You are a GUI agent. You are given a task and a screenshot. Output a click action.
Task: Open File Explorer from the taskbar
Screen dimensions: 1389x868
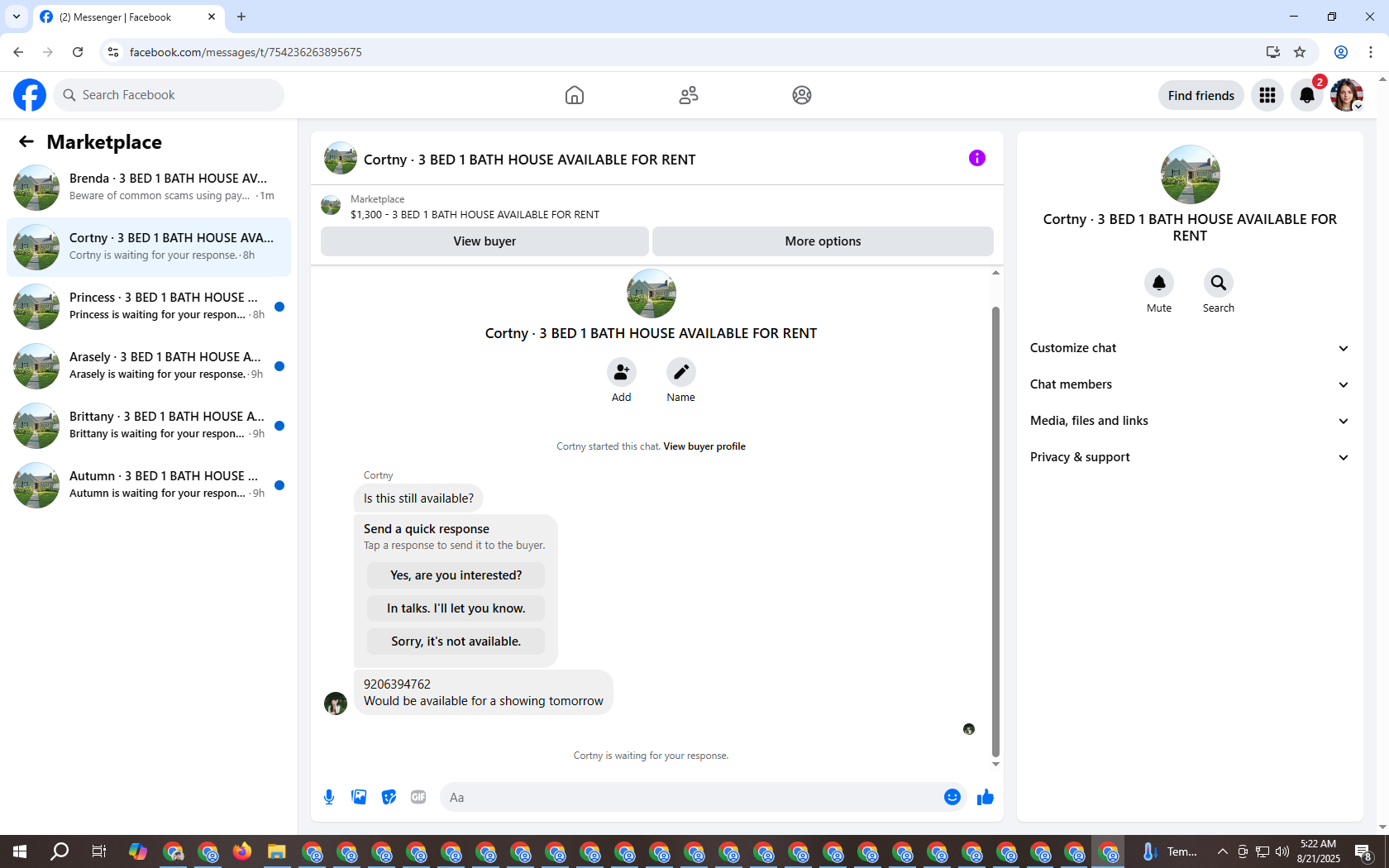(276, 851)
